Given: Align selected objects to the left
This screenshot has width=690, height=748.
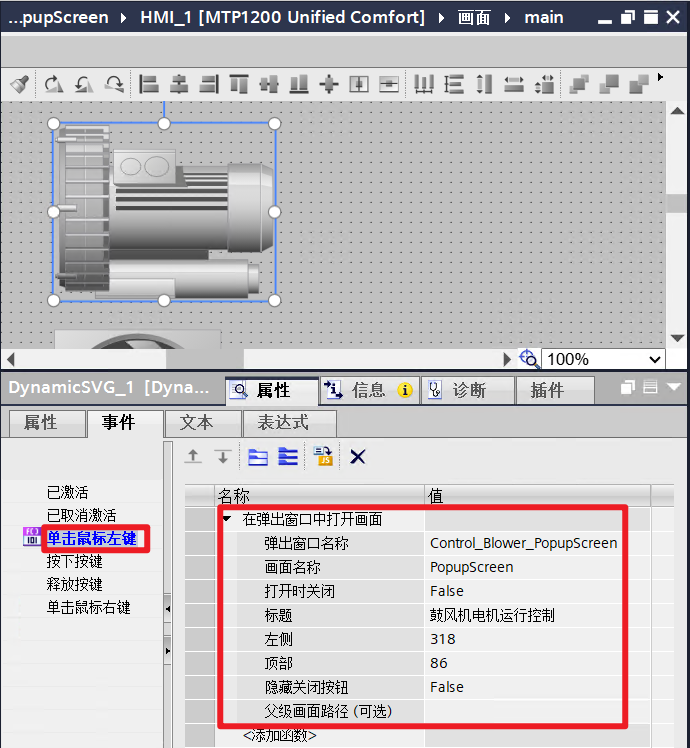Looking at the screenshot, I should coord(149,84).
